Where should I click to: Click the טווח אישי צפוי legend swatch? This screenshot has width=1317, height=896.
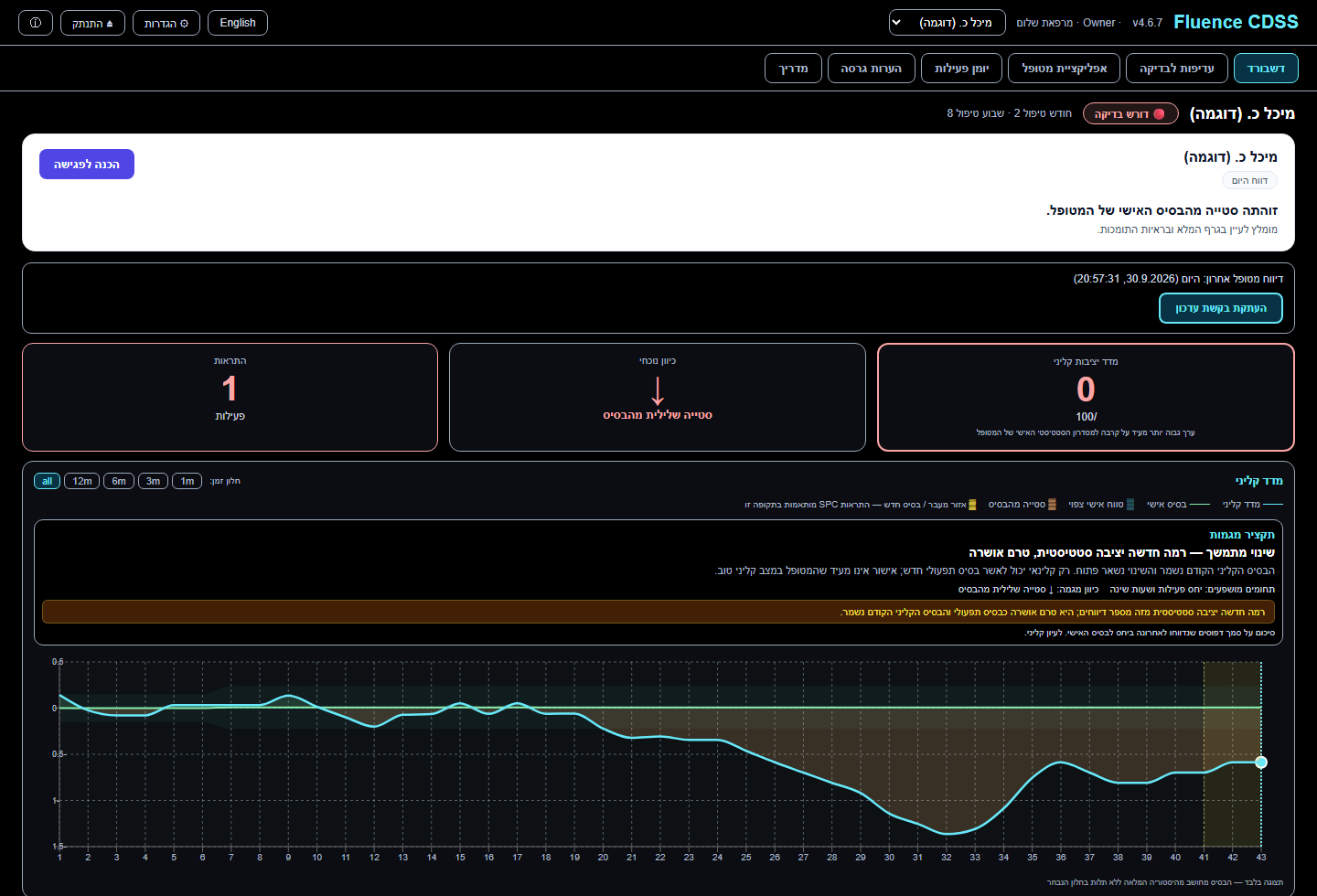1130,505
